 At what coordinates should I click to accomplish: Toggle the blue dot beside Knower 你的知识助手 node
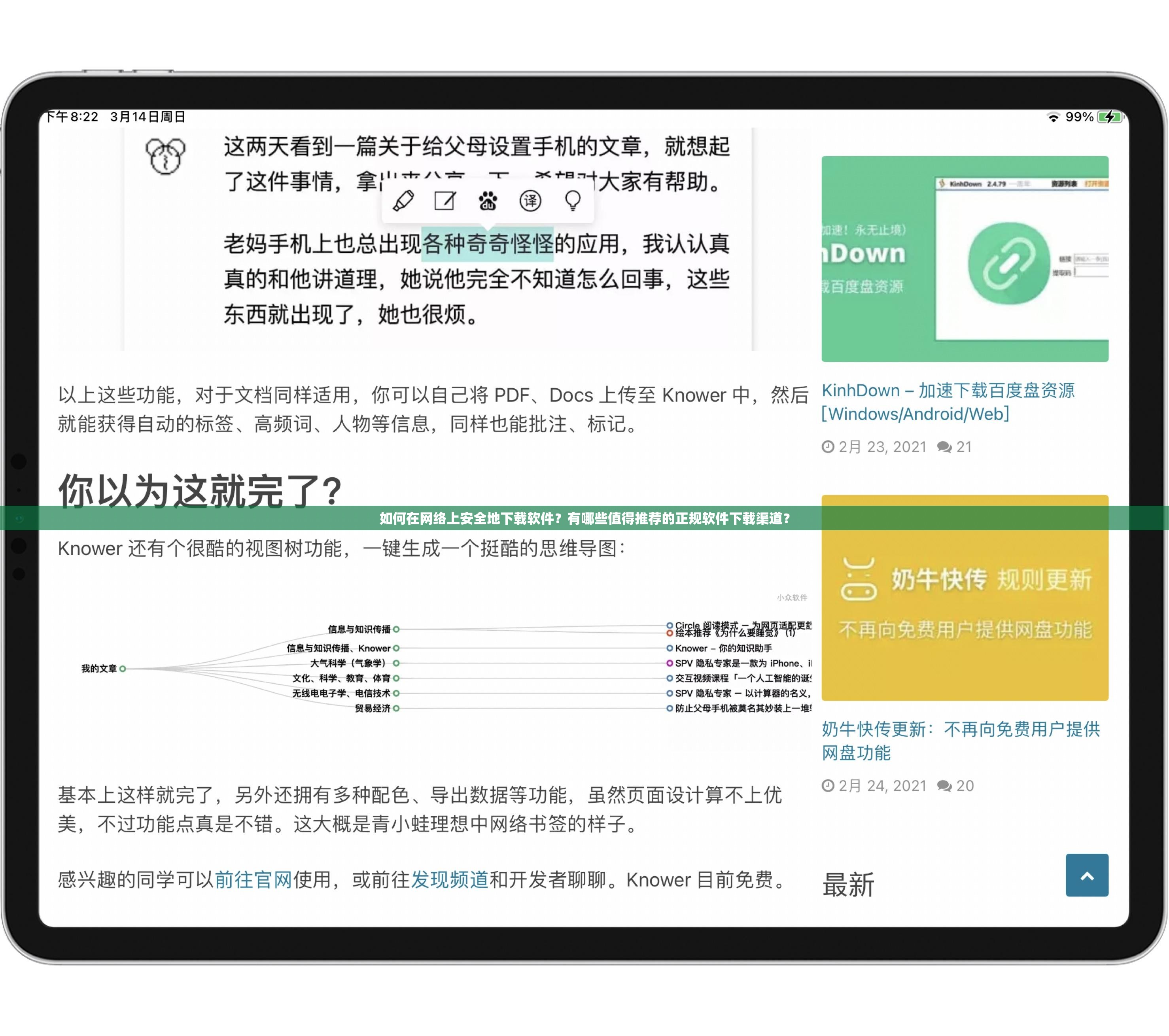tap(670, 649)
